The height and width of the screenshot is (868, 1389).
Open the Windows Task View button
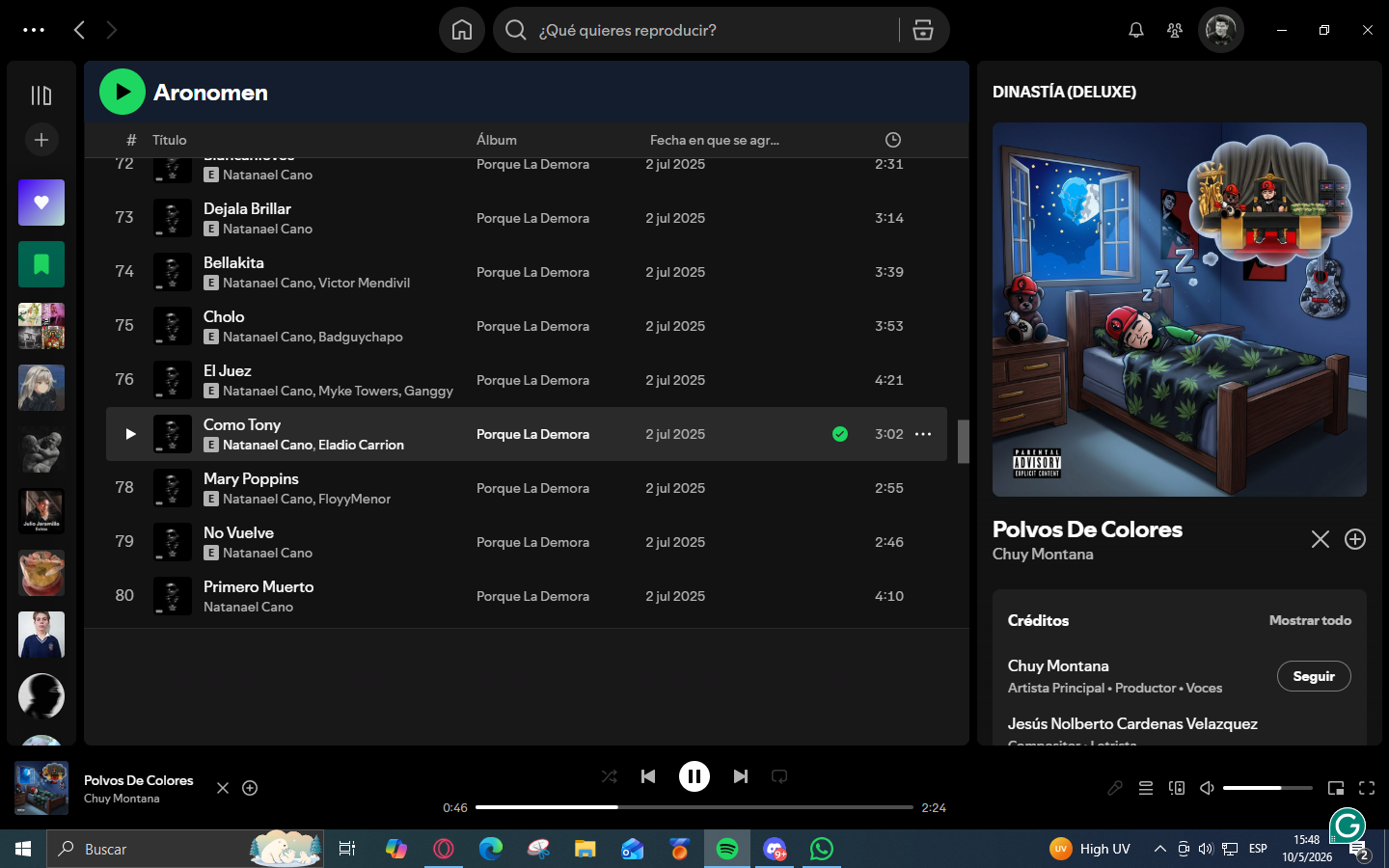pos(347,849)
